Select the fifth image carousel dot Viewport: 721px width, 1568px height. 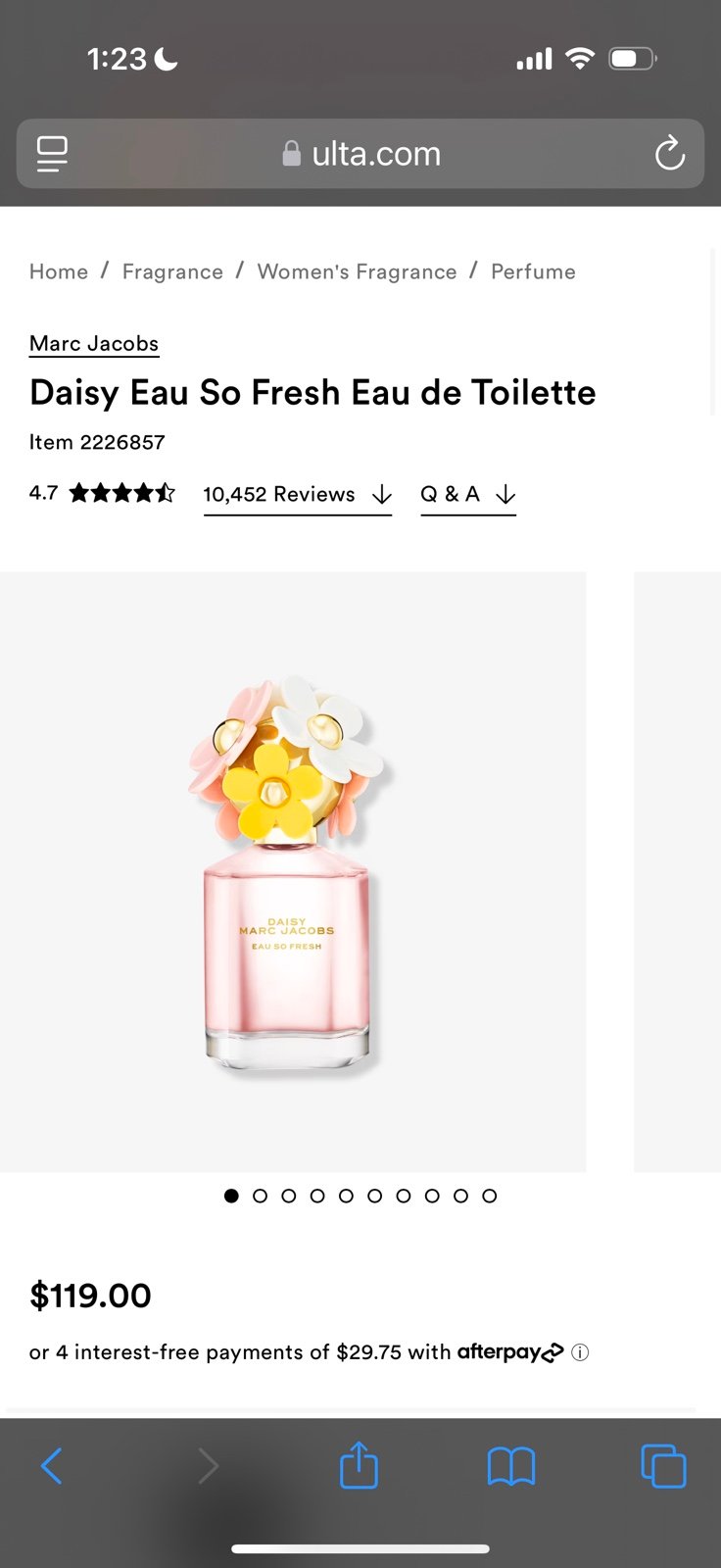tap(346, 1196)
